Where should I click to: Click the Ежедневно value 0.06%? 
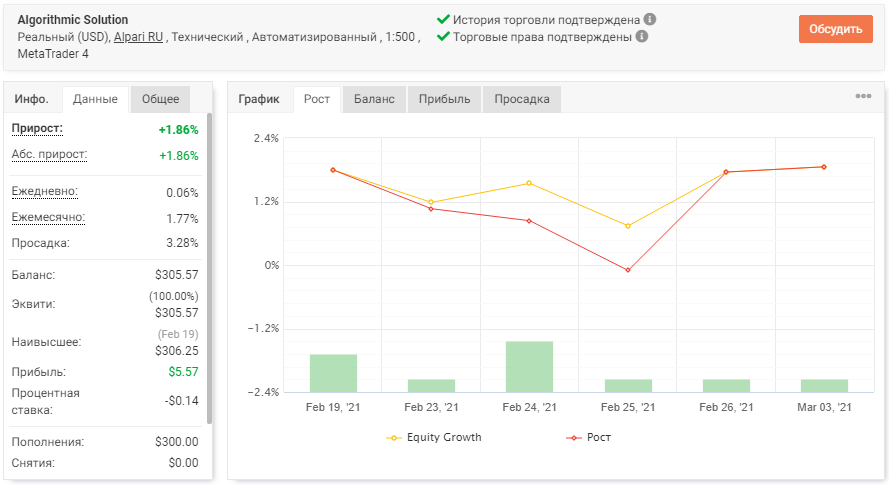182,193
